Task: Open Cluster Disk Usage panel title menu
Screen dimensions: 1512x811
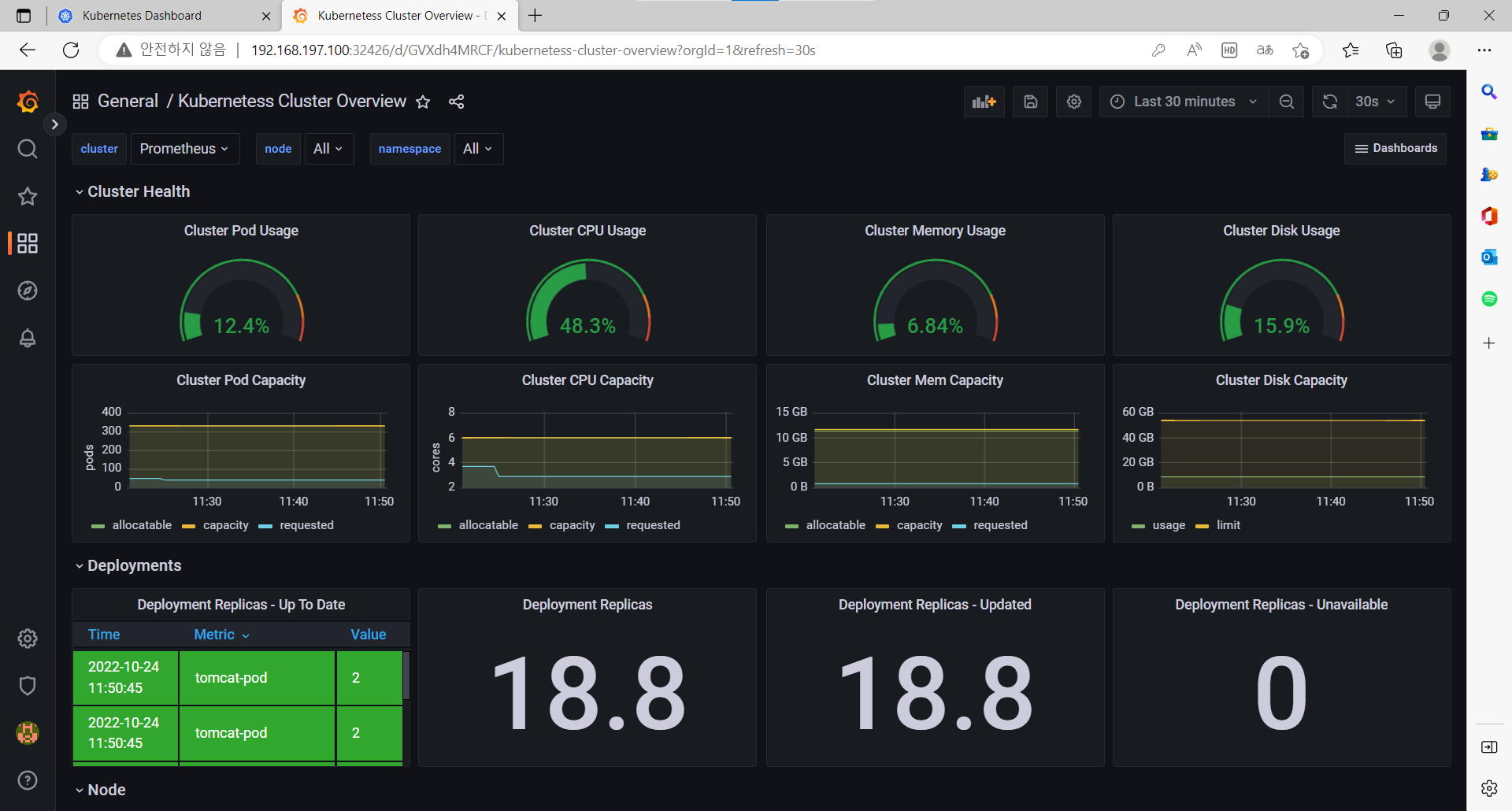Action: pos(1281,231)
